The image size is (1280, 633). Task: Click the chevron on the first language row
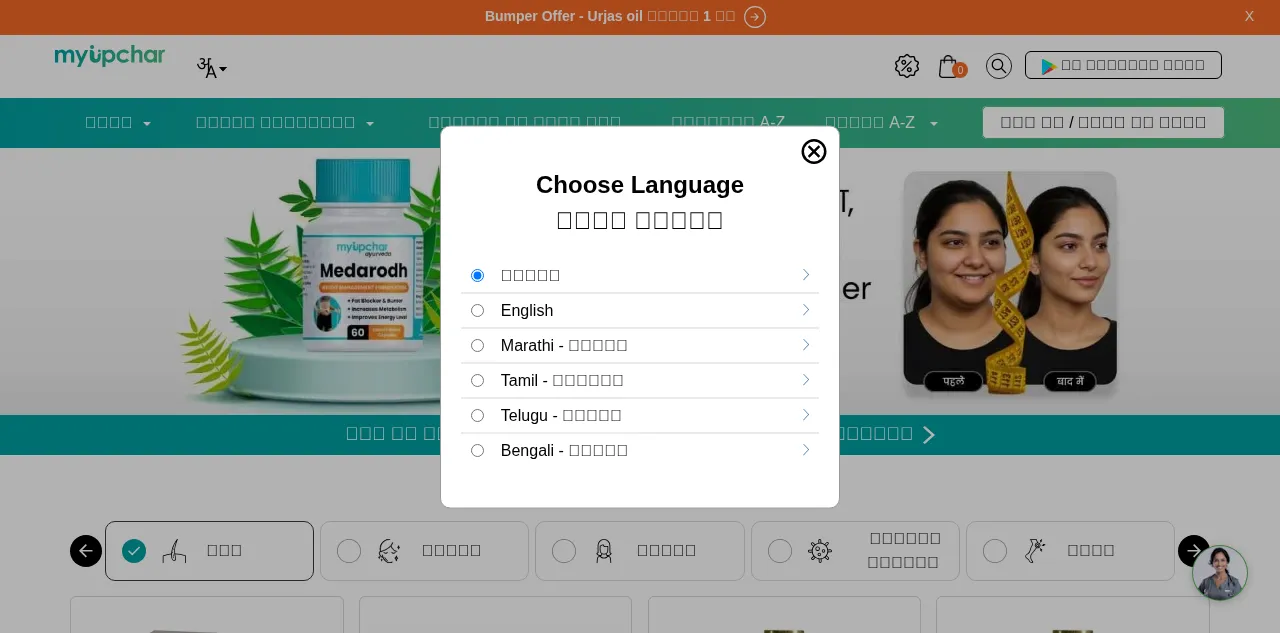pos(805,275)
